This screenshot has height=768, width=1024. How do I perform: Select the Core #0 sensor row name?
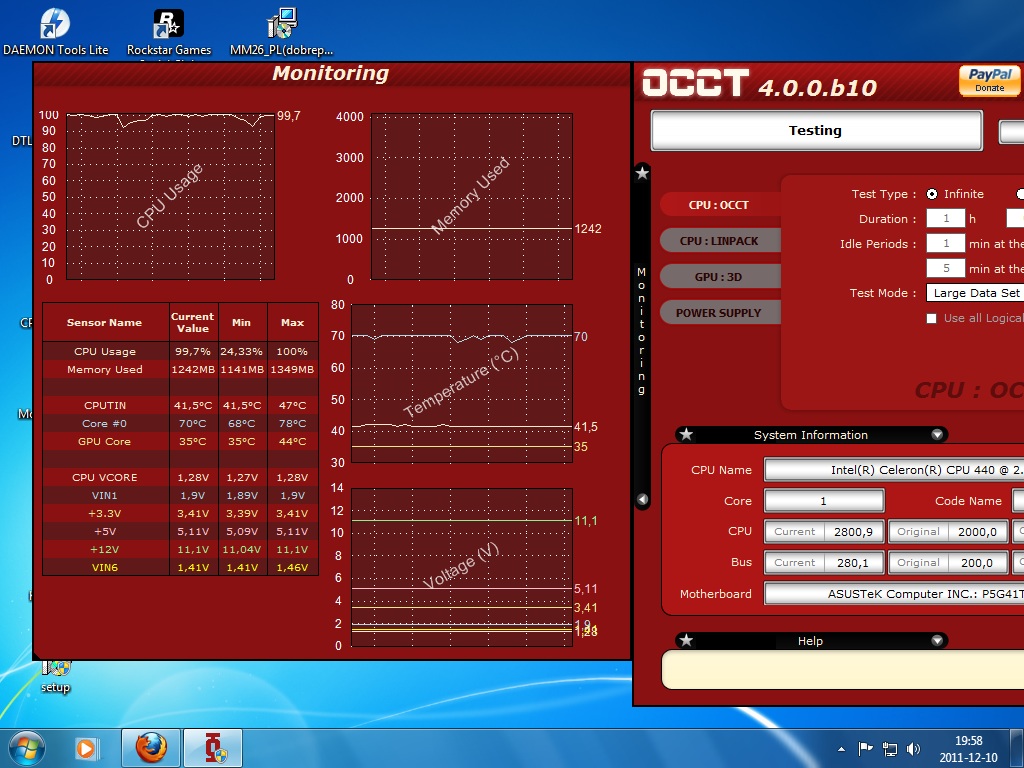[x=105, y=423]
